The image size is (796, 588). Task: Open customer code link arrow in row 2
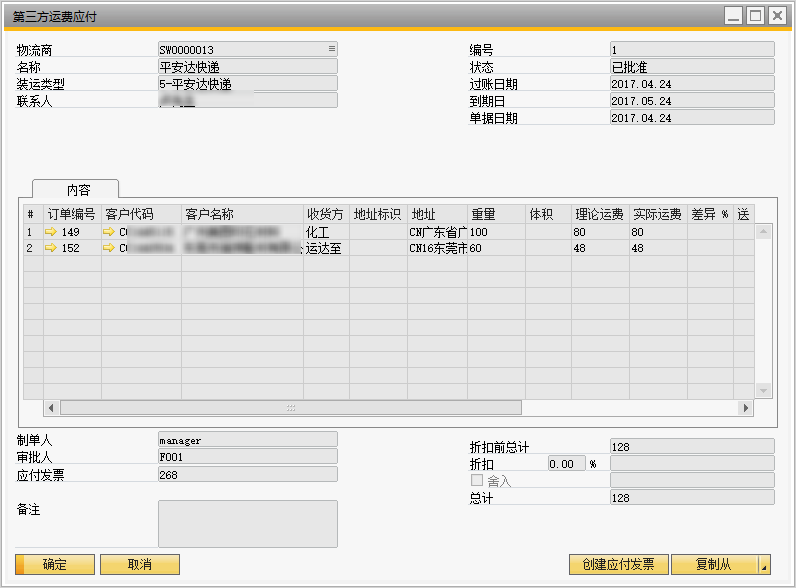[109, 249]
